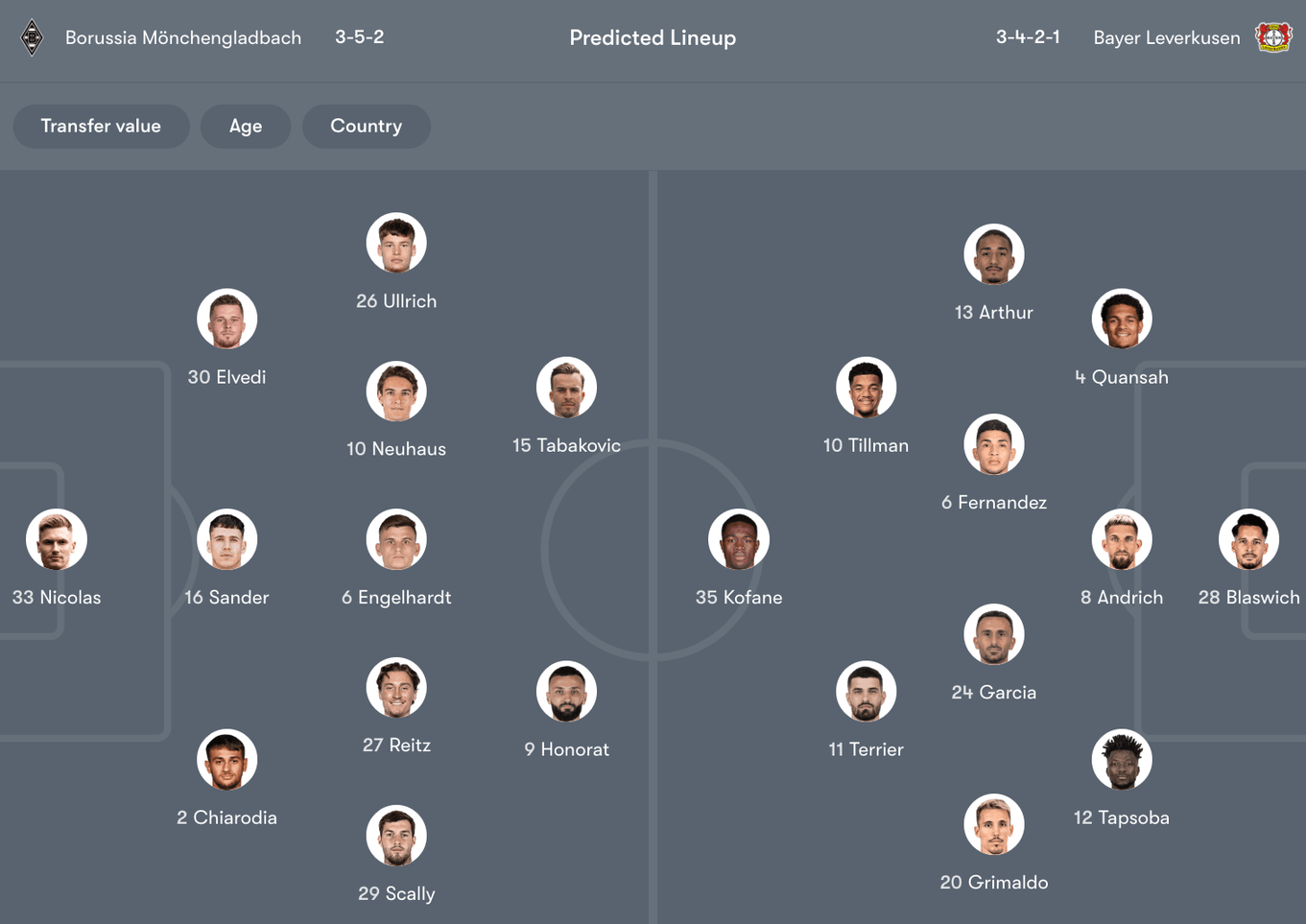Screen dimensions: 1306x924
Task: Toggle the Country filter
Action: (x=366, y=126)
